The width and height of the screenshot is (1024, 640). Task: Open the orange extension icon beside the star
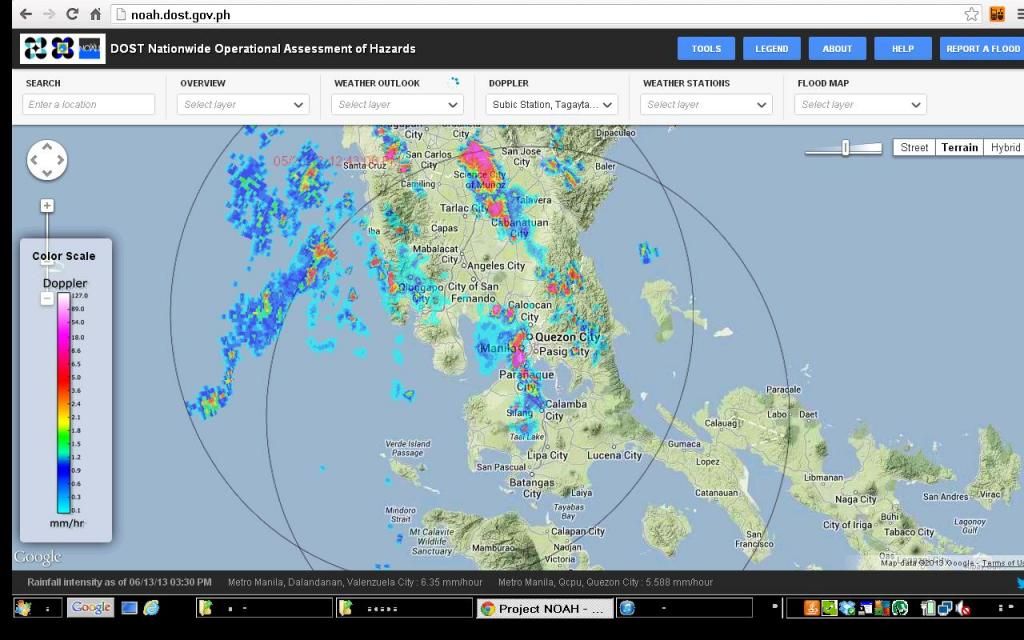(x=997, y=14)
